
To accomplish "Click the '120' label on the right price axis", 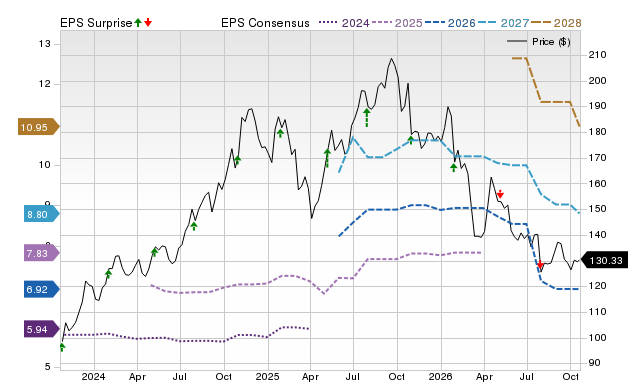I will click(x=597, y=286).
